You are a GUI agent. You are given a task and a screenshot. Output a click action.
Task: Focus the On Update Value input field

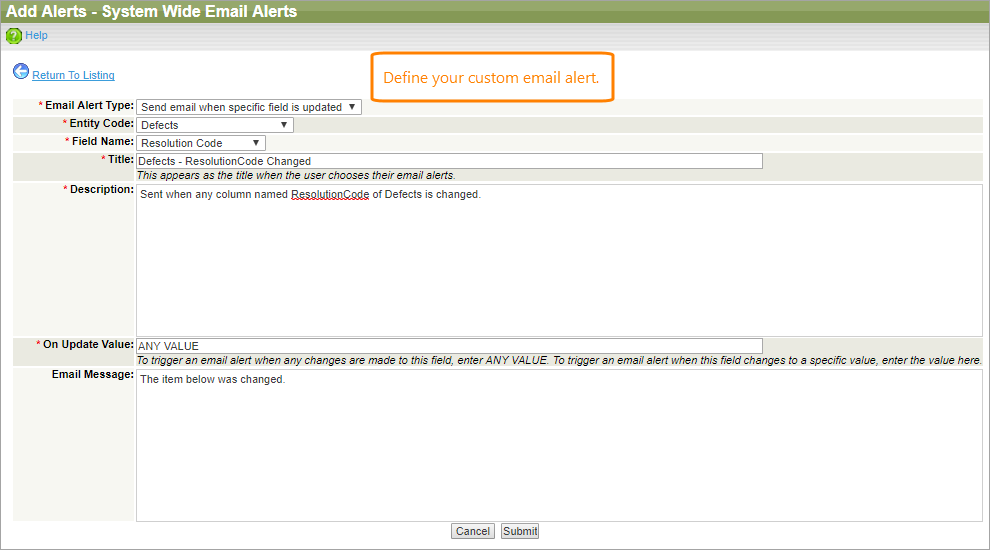point(449,346)
